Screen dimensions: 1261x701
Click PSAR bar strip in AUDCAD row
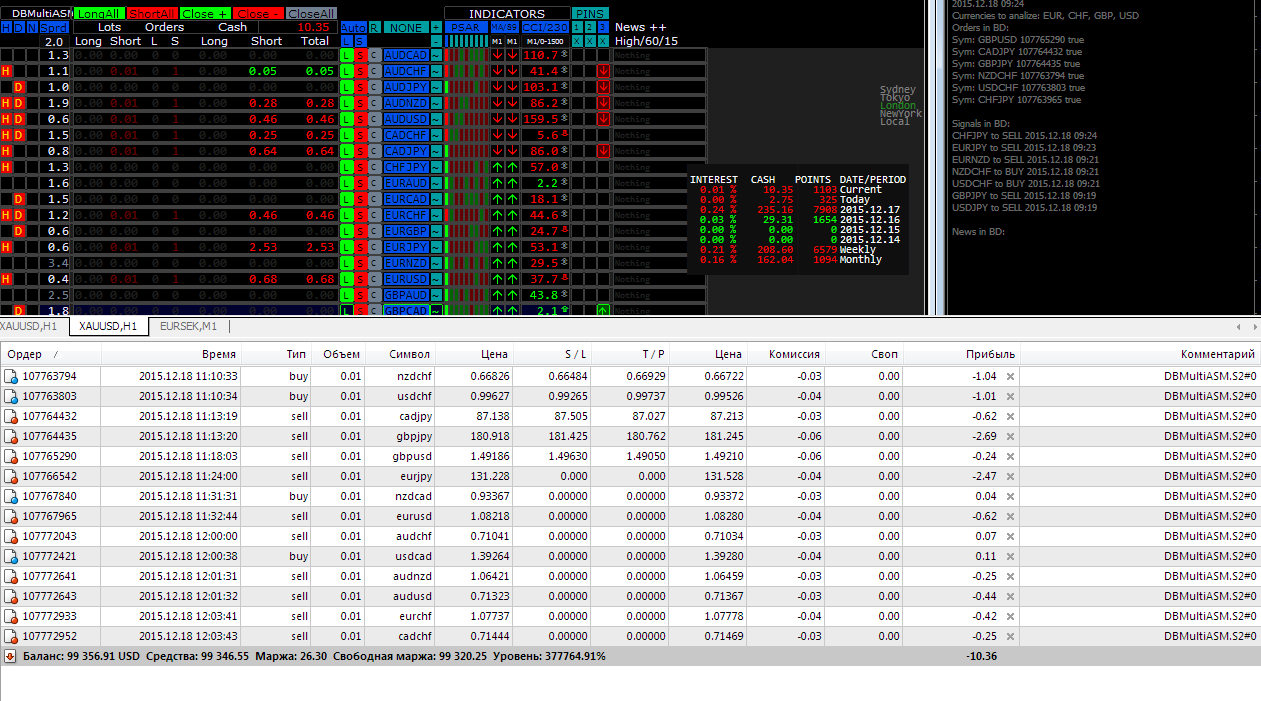[466, 55]
